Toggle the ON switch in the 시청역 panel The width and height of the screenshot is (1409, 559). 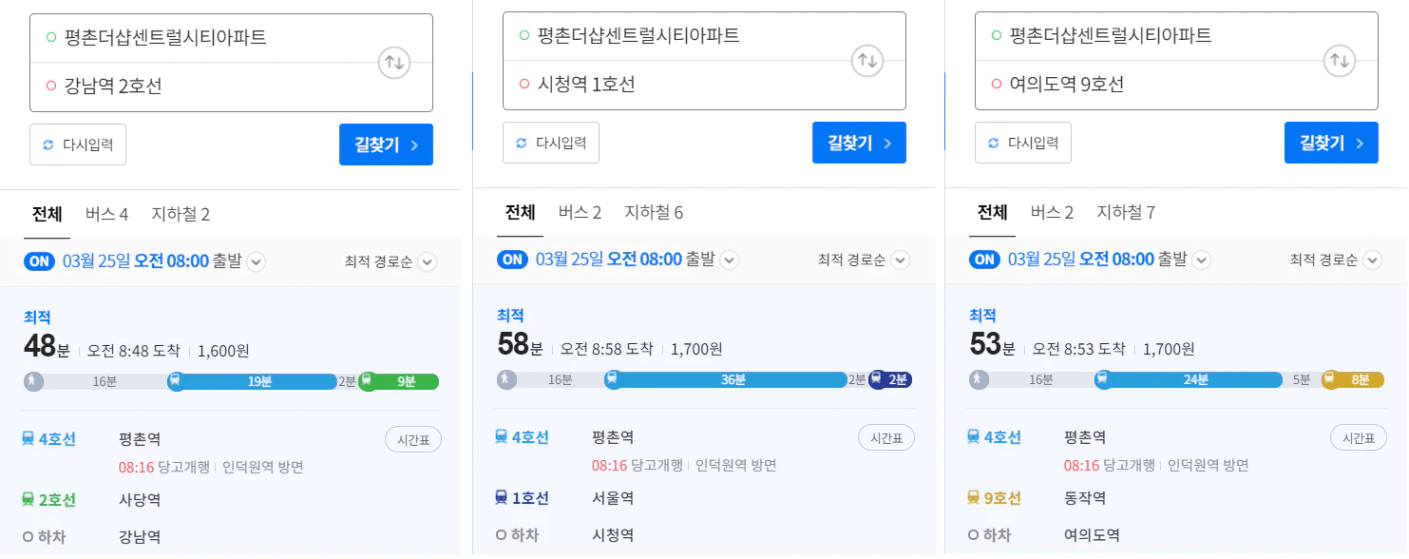(x=512, y=259)
